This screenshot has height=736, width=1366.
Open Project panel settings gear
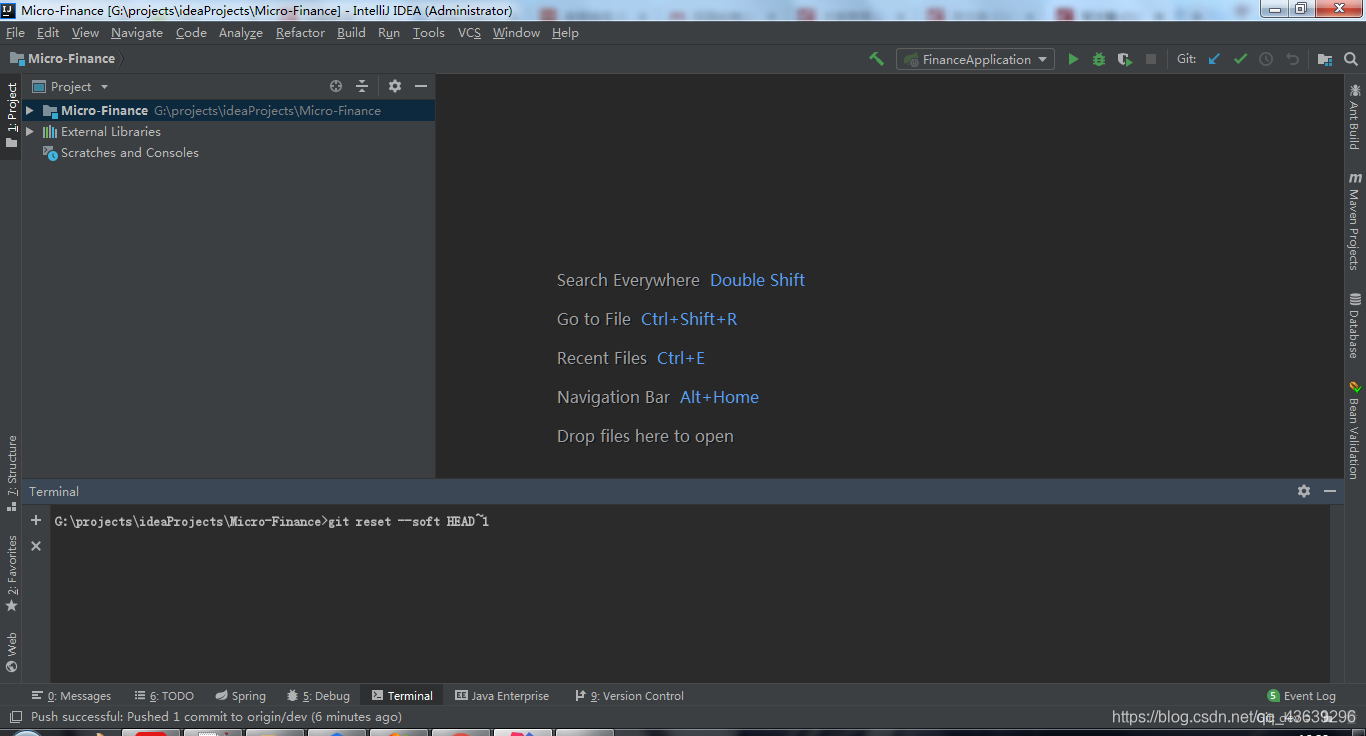[395, 87]
